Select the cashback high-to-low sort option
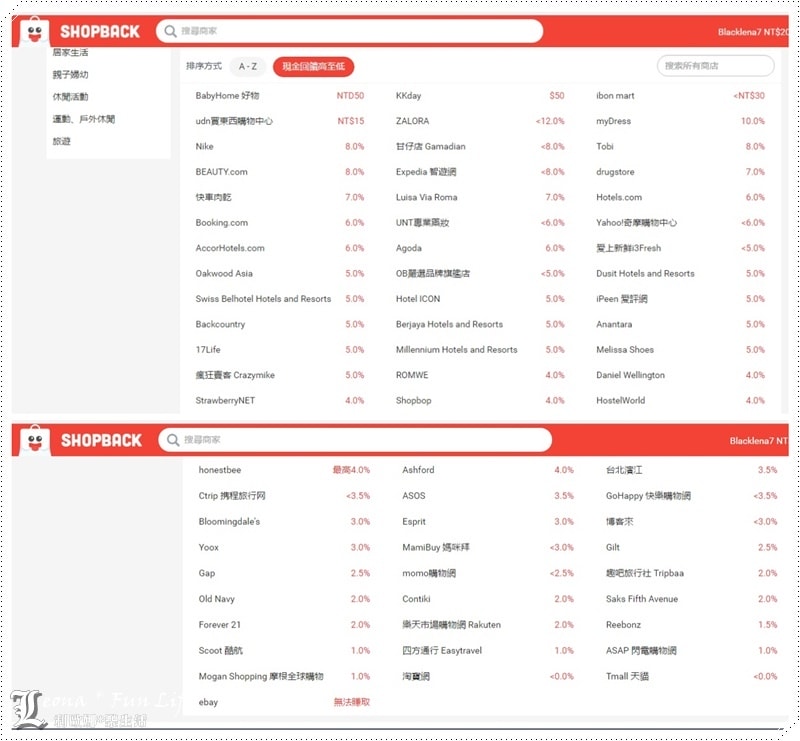Screen dimensions: 800x741 pos(313,67)
